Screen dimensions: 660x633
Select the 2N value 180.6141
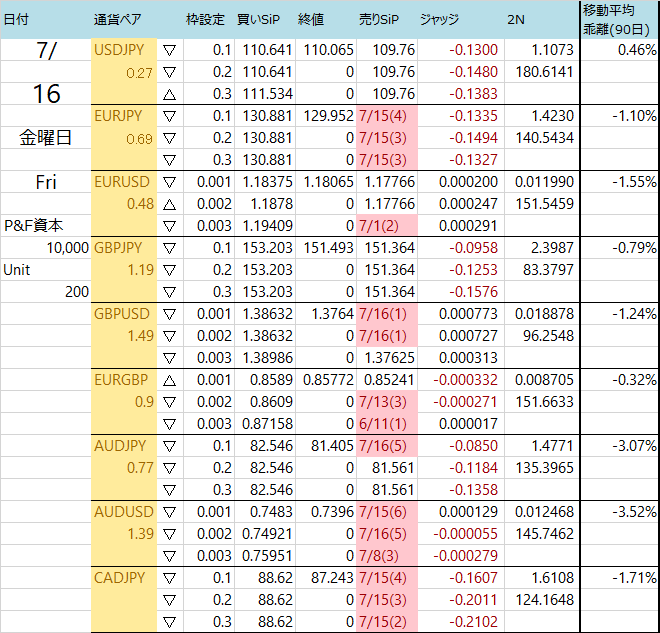[544, 72]
